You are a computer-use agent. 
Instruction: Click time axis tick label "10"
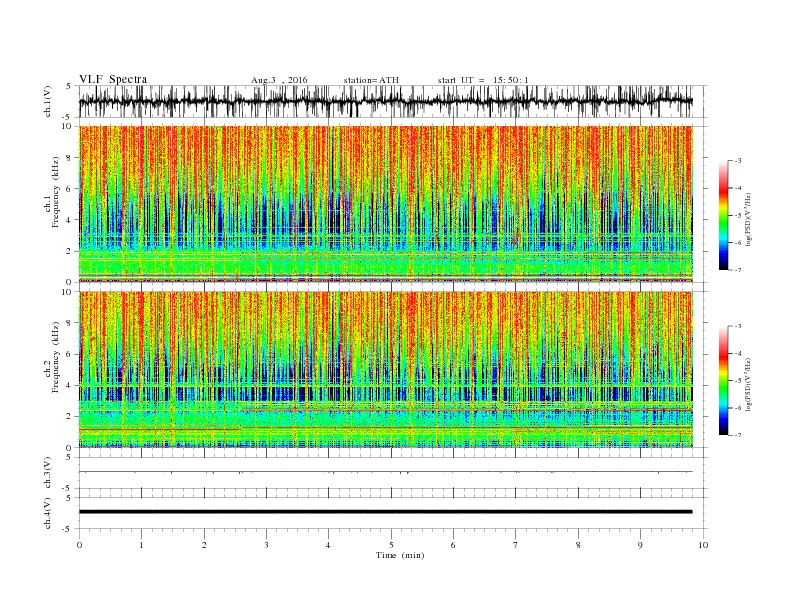click(703, 545)
